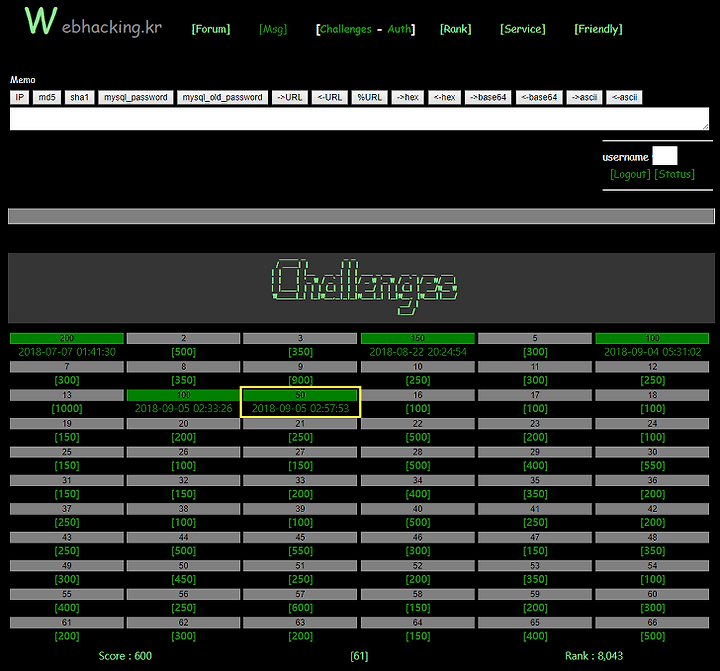The width and height of the screenshot is (720, 671).
Task: Open challenge 9 bar
Action: coord(300,367)
